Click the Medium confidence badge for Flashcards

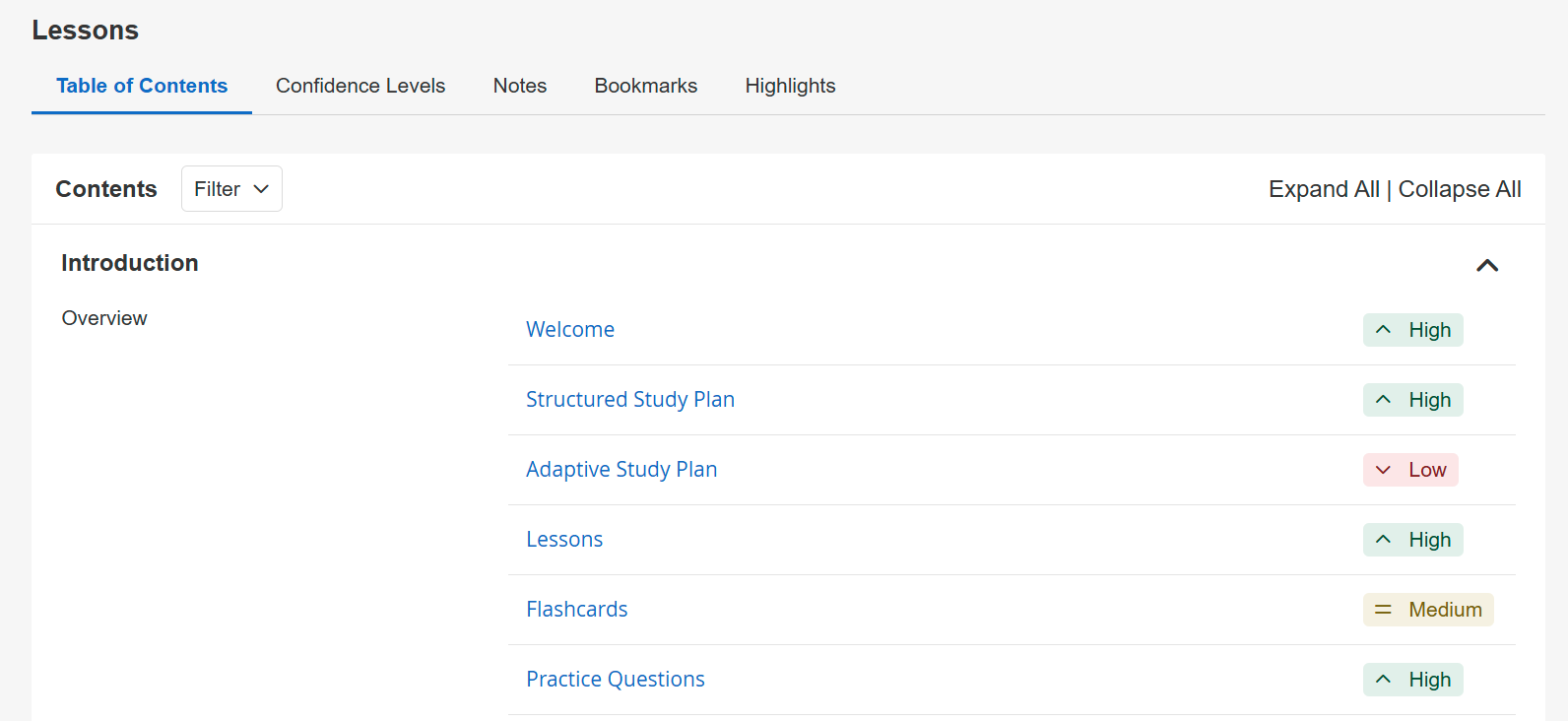(x=1428, y=610)
